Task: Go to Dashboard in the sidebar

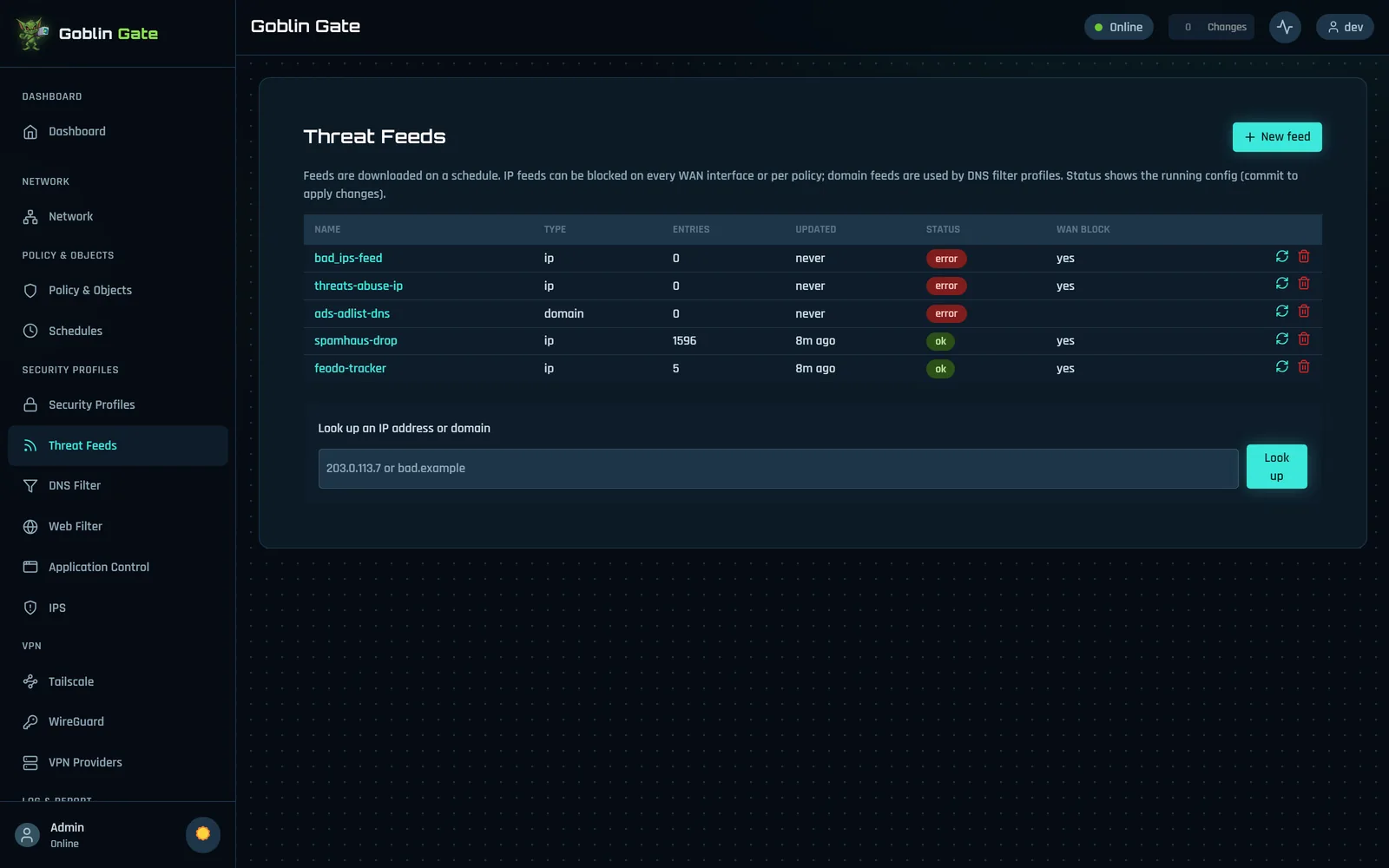Action: 118,132
